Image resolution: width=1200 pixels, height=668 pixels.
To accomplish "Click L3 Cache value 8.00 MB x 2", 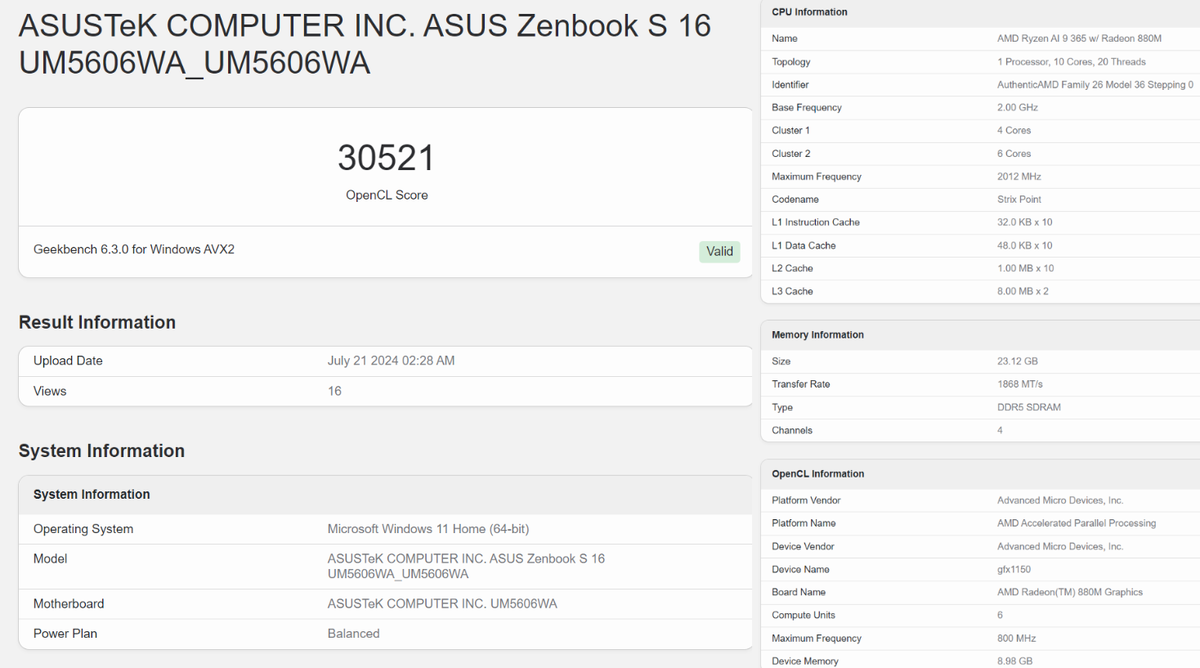I will click(x=1022, y=291).
